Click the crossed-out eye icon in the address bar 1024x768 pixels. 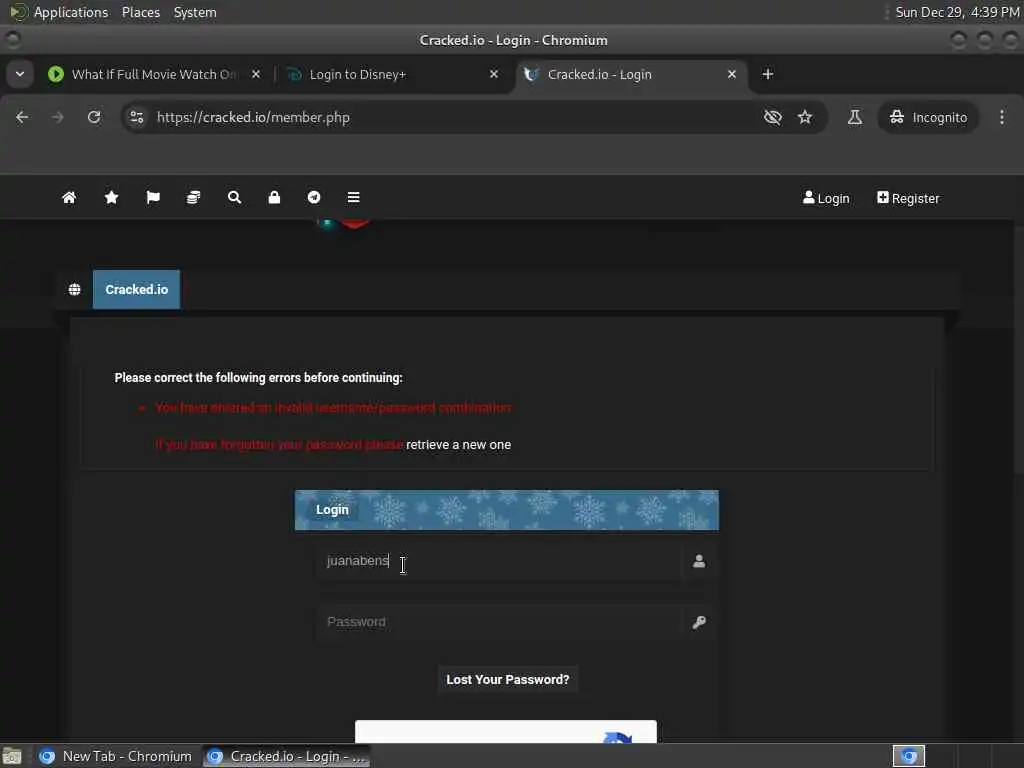coord(773,118)
